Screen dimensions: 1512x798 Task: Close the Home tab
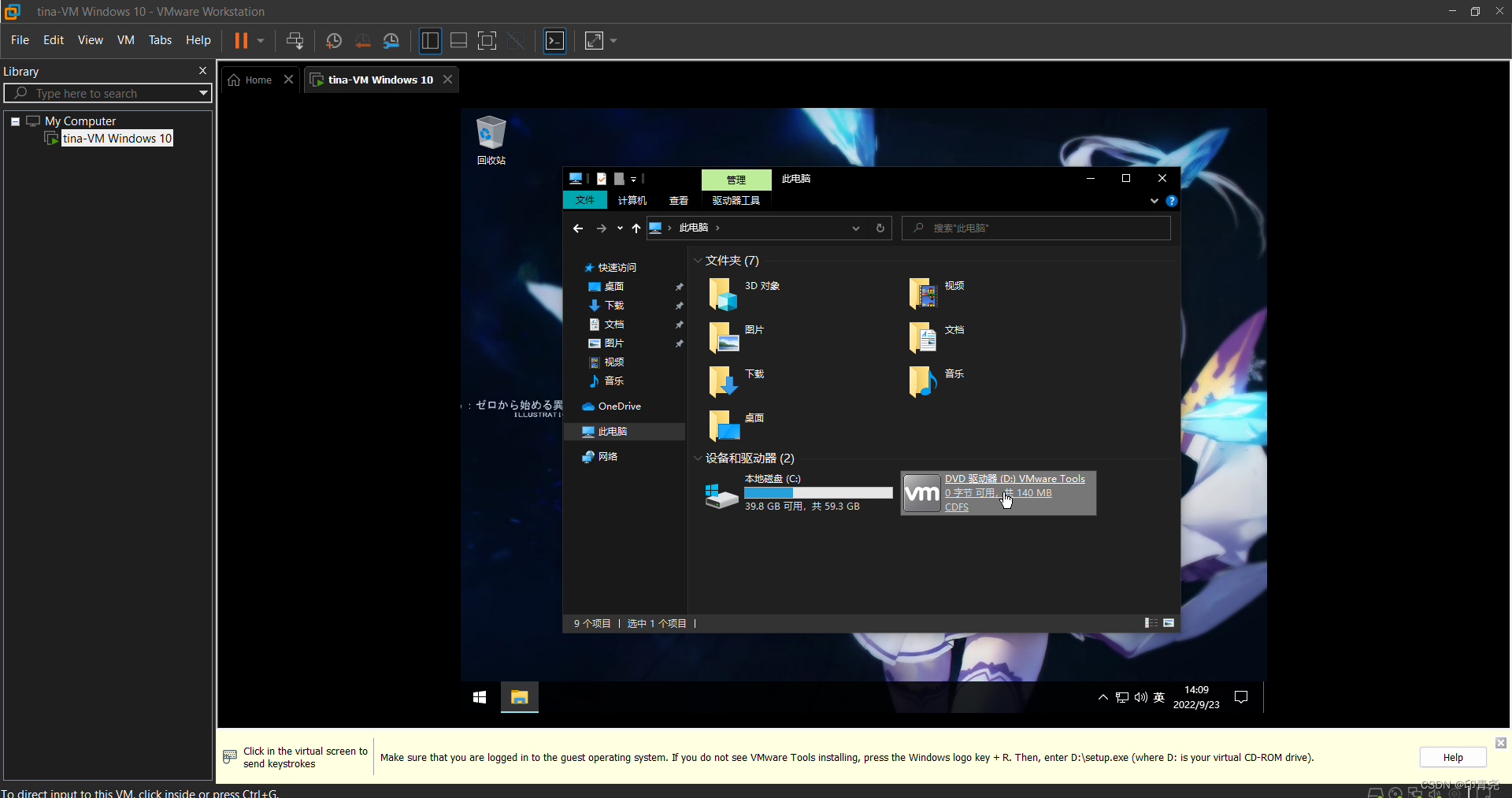288,80
